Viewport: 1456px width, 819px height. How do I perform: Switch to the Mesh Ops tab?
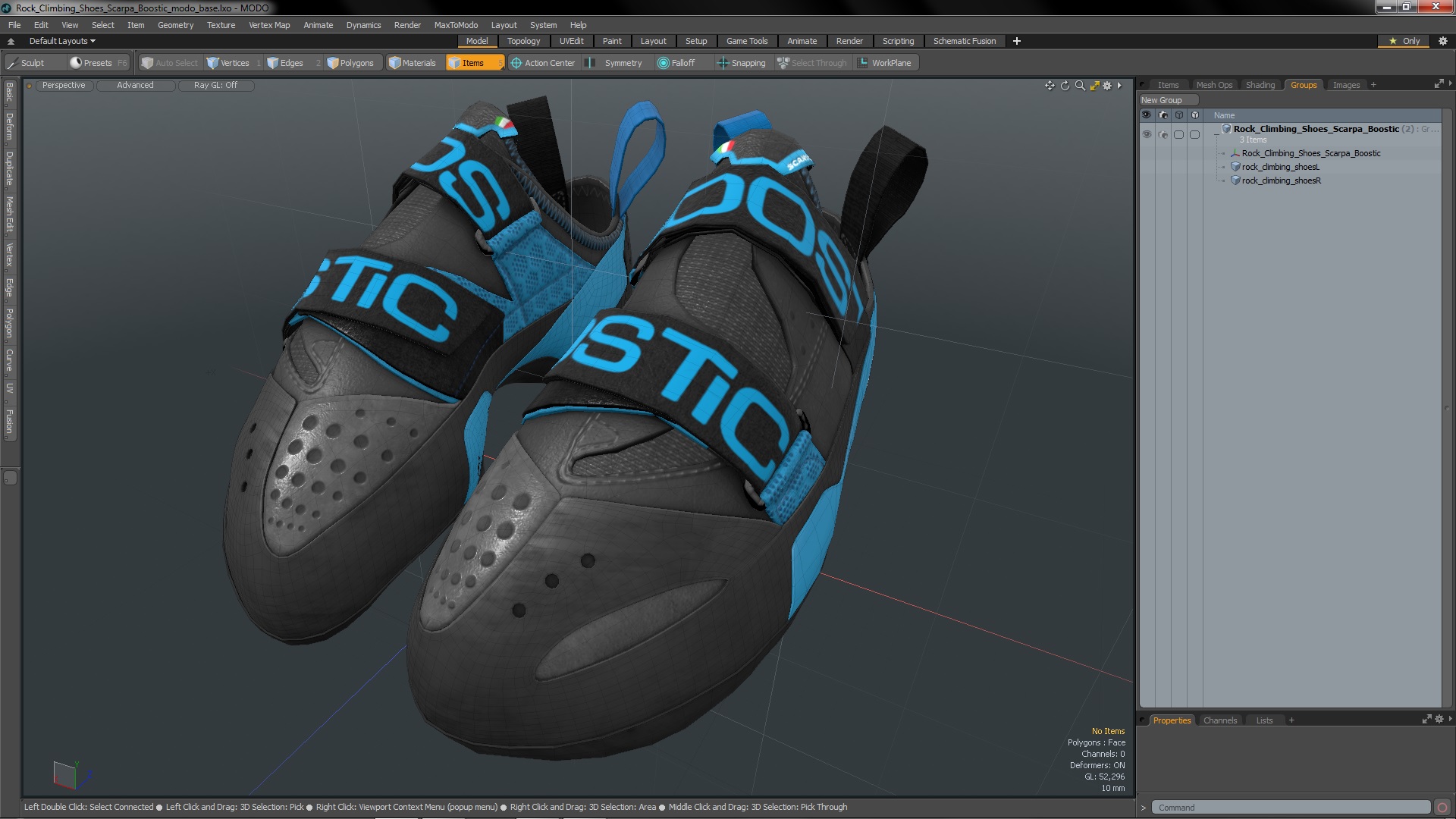(x=1214, y=85)
